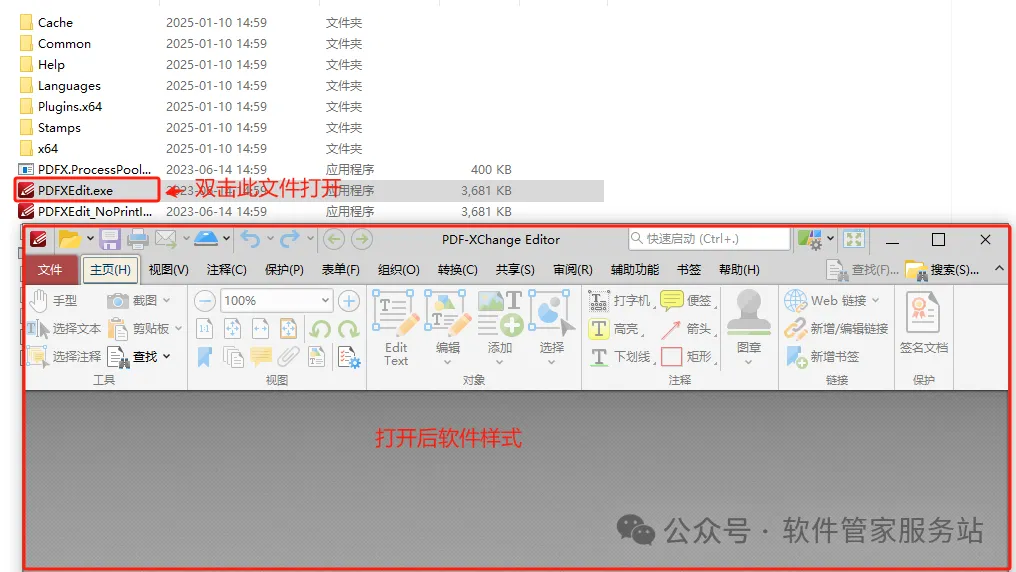Click the Email envelope icon

(x=165, y=239)
